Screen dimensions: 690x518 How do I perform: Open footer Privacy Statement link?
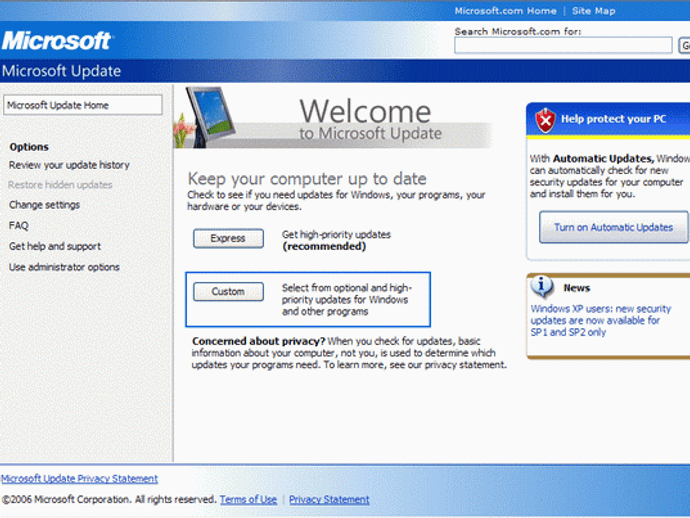click(x=329, y=500)
